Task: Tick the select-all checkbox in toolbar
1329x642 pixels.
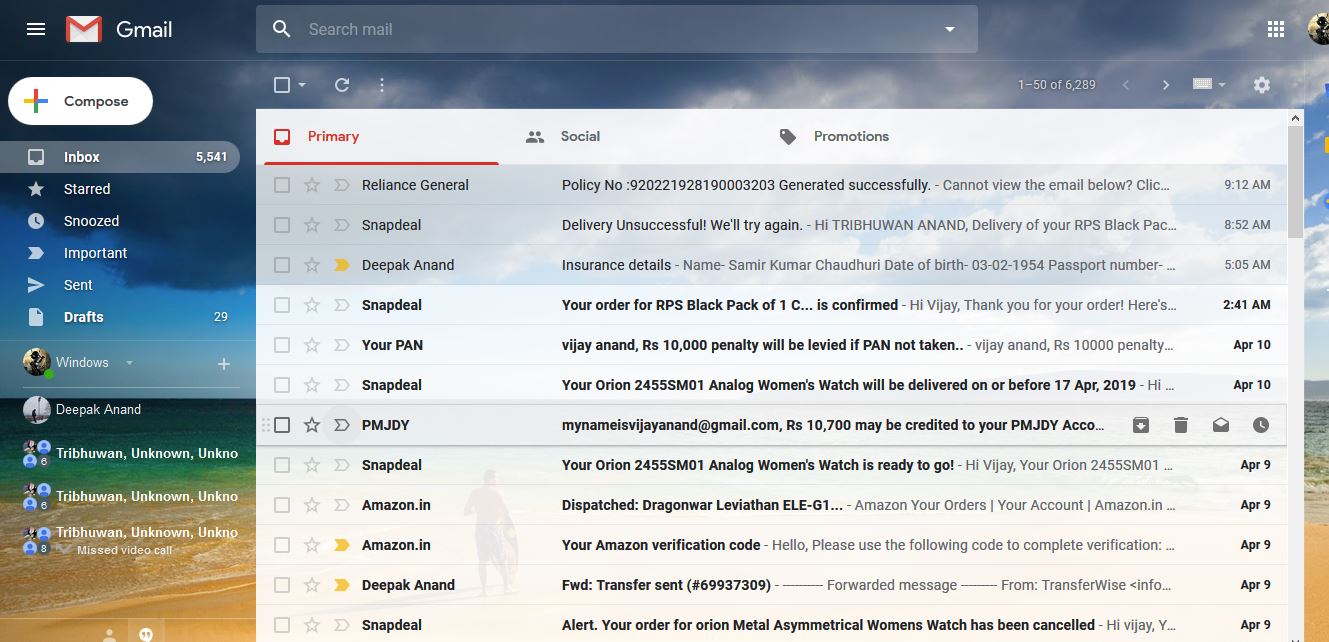Action: click(282, 85)
